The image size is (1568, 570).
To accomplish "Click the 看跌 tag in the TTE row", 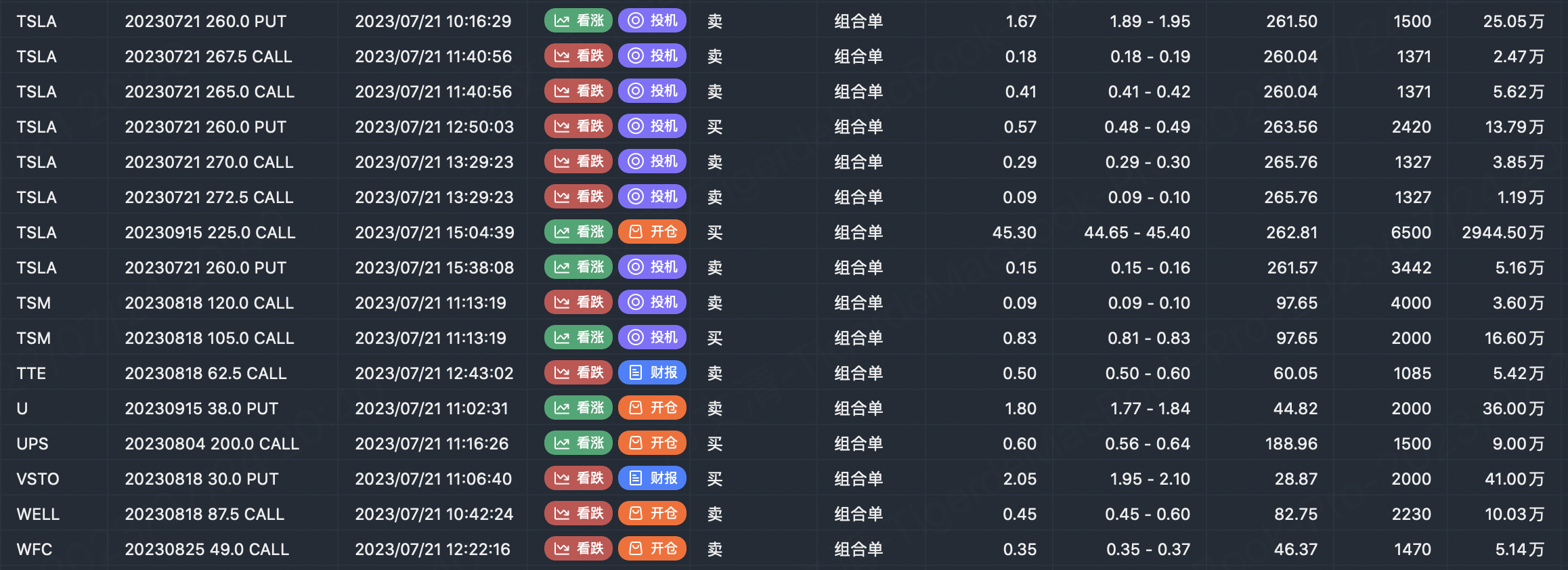I will (x=578, y=373).
